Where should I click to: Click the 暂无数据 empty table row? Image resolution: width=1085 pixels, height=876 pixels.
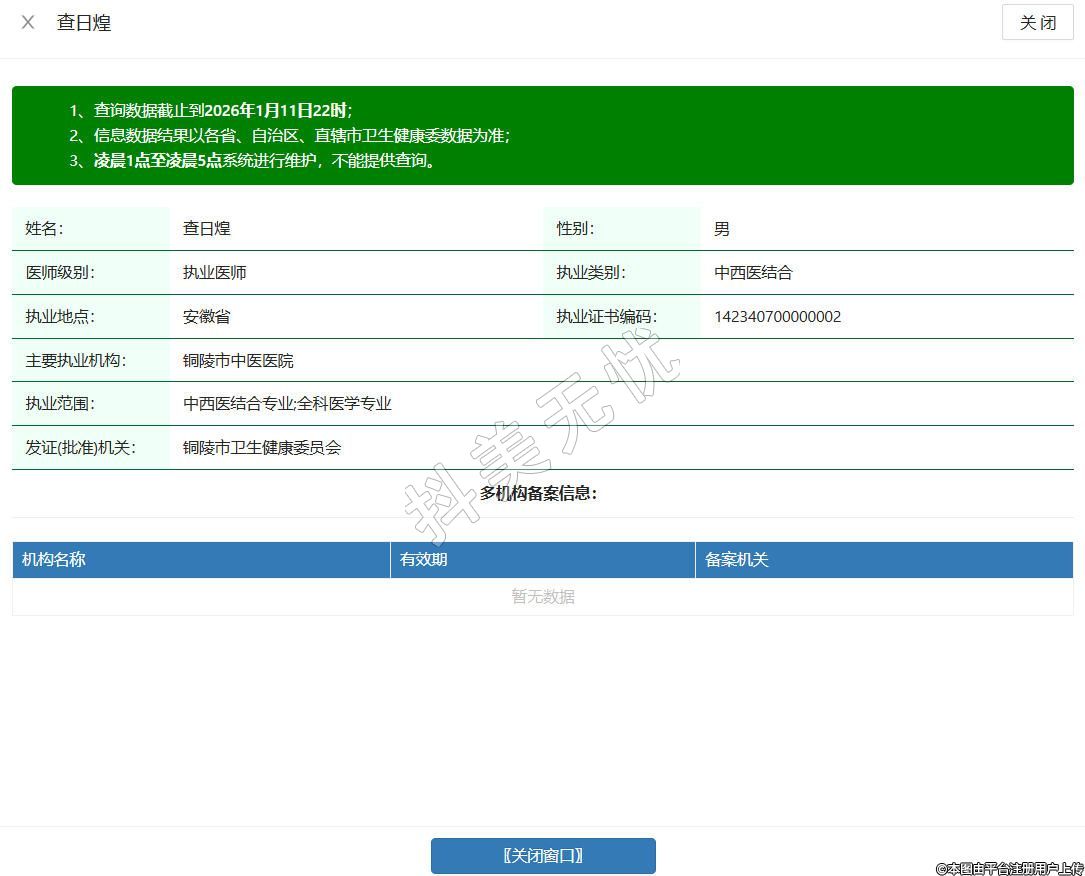click(543, 597)
